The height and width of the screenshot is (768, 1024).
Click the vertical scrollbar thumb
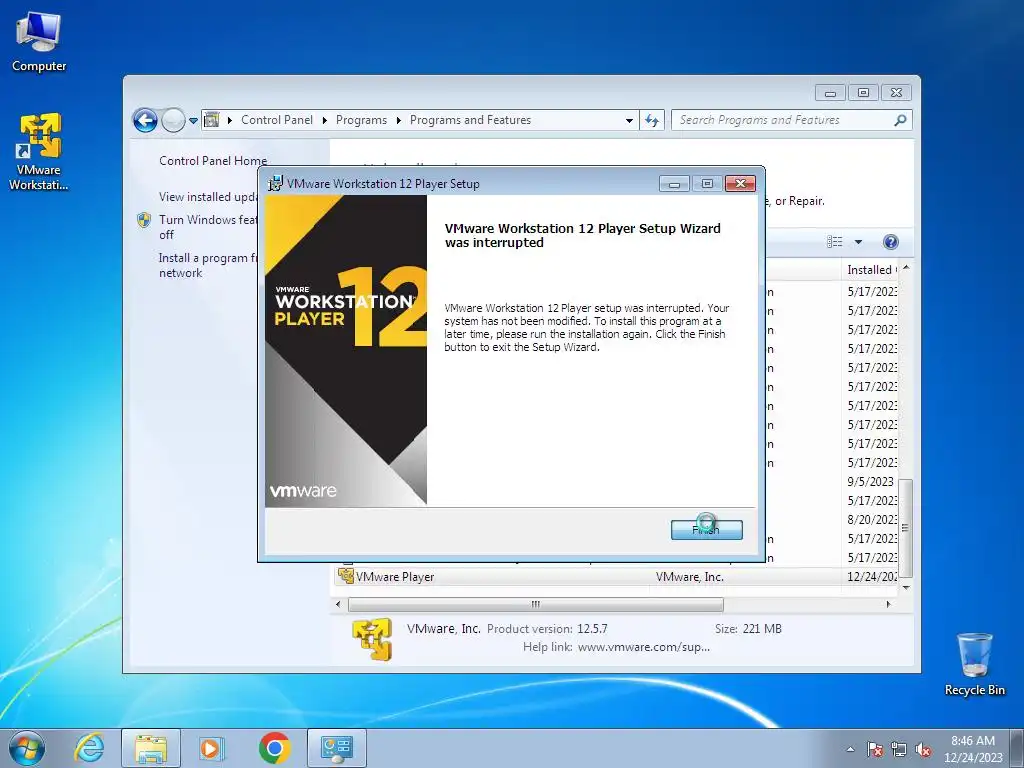(906, 528)
